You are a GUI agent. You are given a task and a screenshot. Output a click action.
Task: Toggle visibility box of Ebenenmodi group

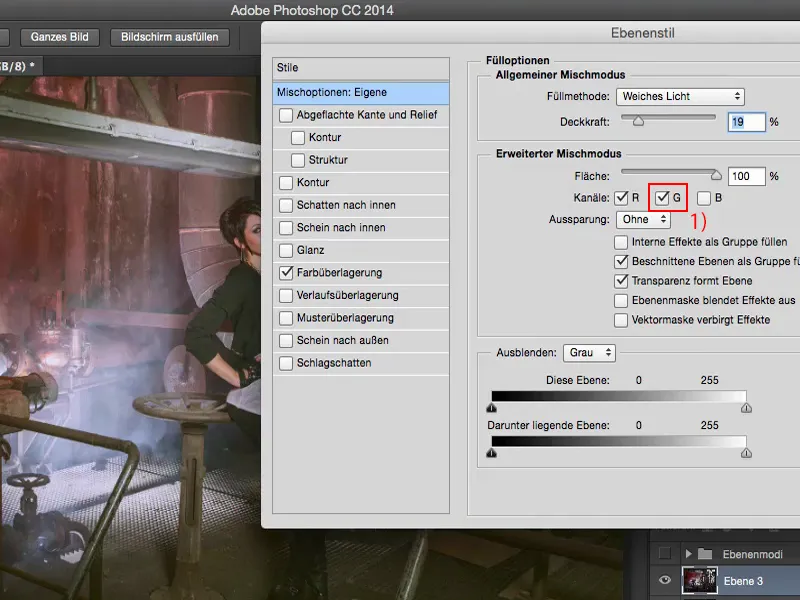click(x=664, y=554)
